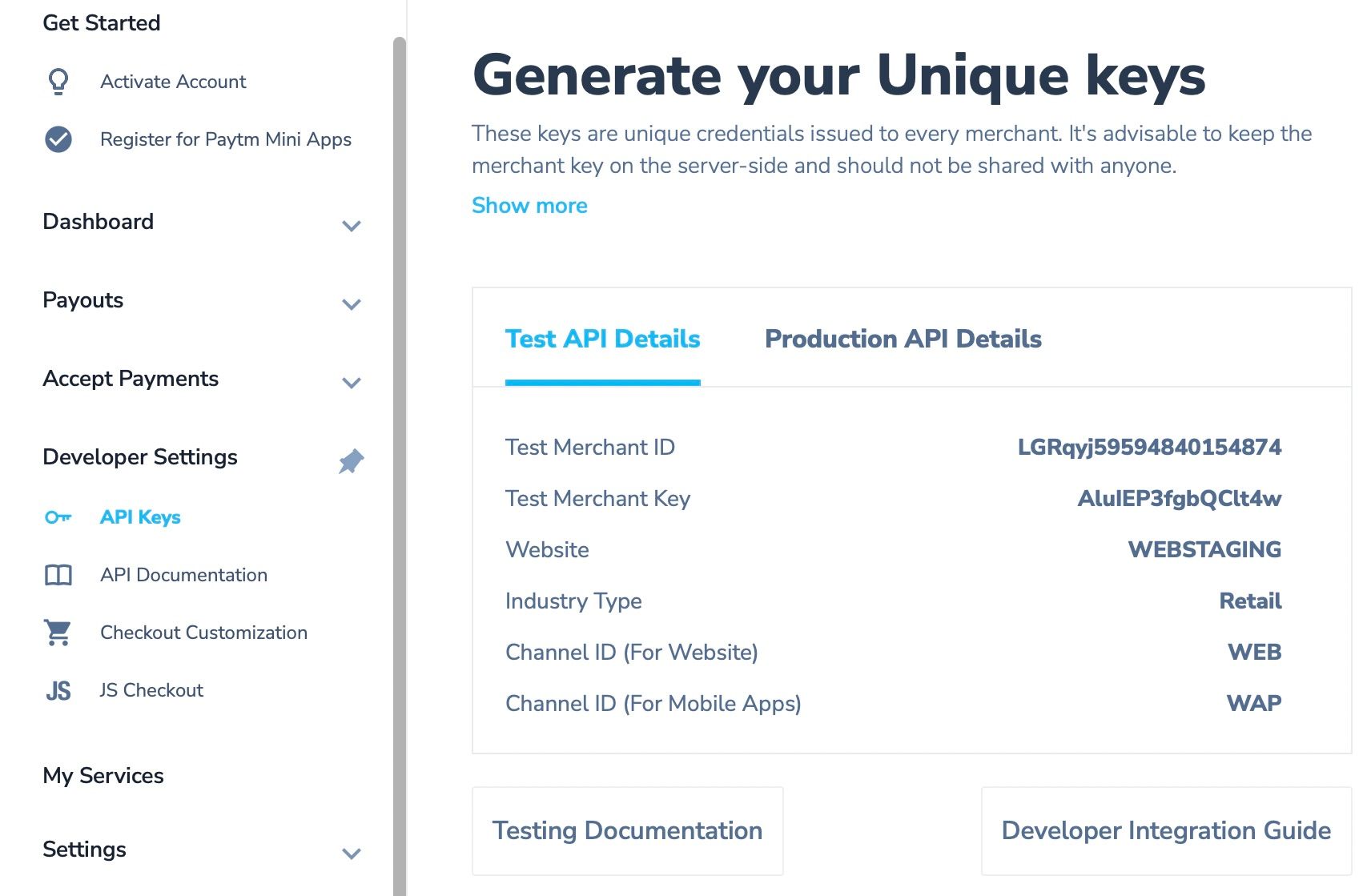Viewport: 1363px width, 896px height.
Task: Open the Testing Documentation card
Action: click(628, 830)
